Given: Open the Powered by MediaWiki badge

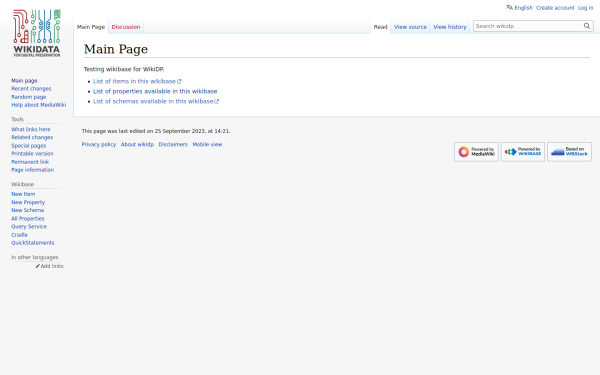Looking at the screenshot, I should tap(476, 152).
